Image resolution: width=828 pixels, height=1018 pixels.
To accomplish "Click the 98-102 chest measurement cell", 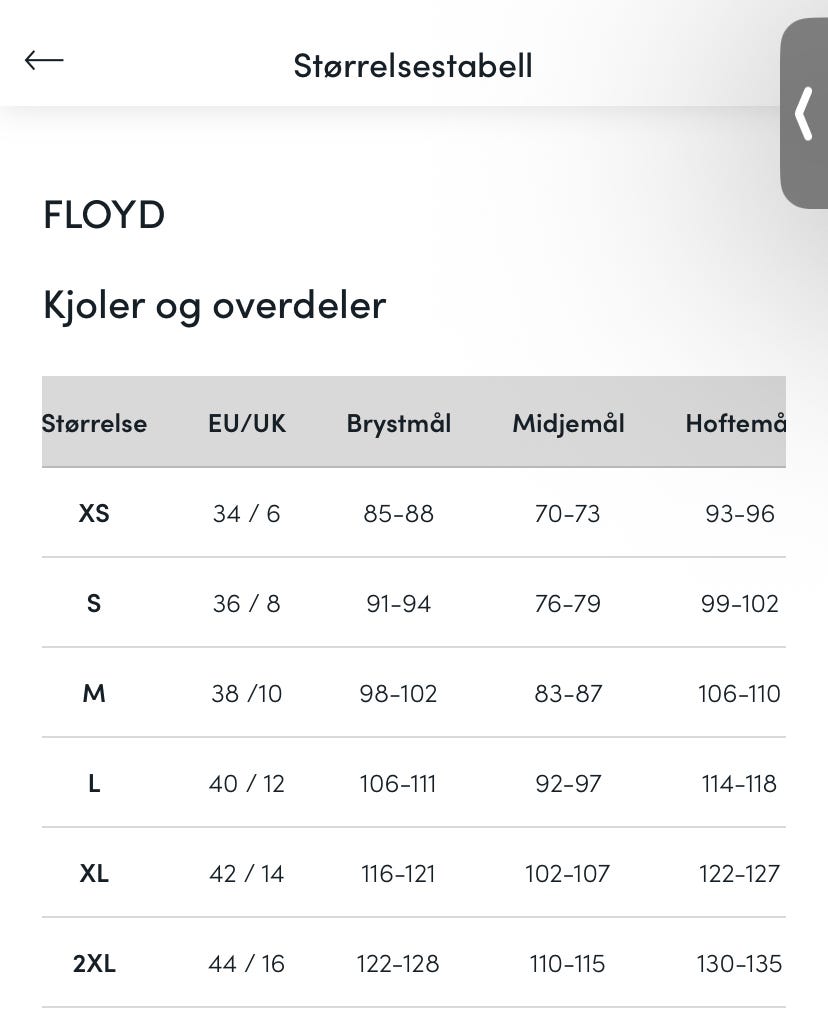I will click(x=399, y=694).
